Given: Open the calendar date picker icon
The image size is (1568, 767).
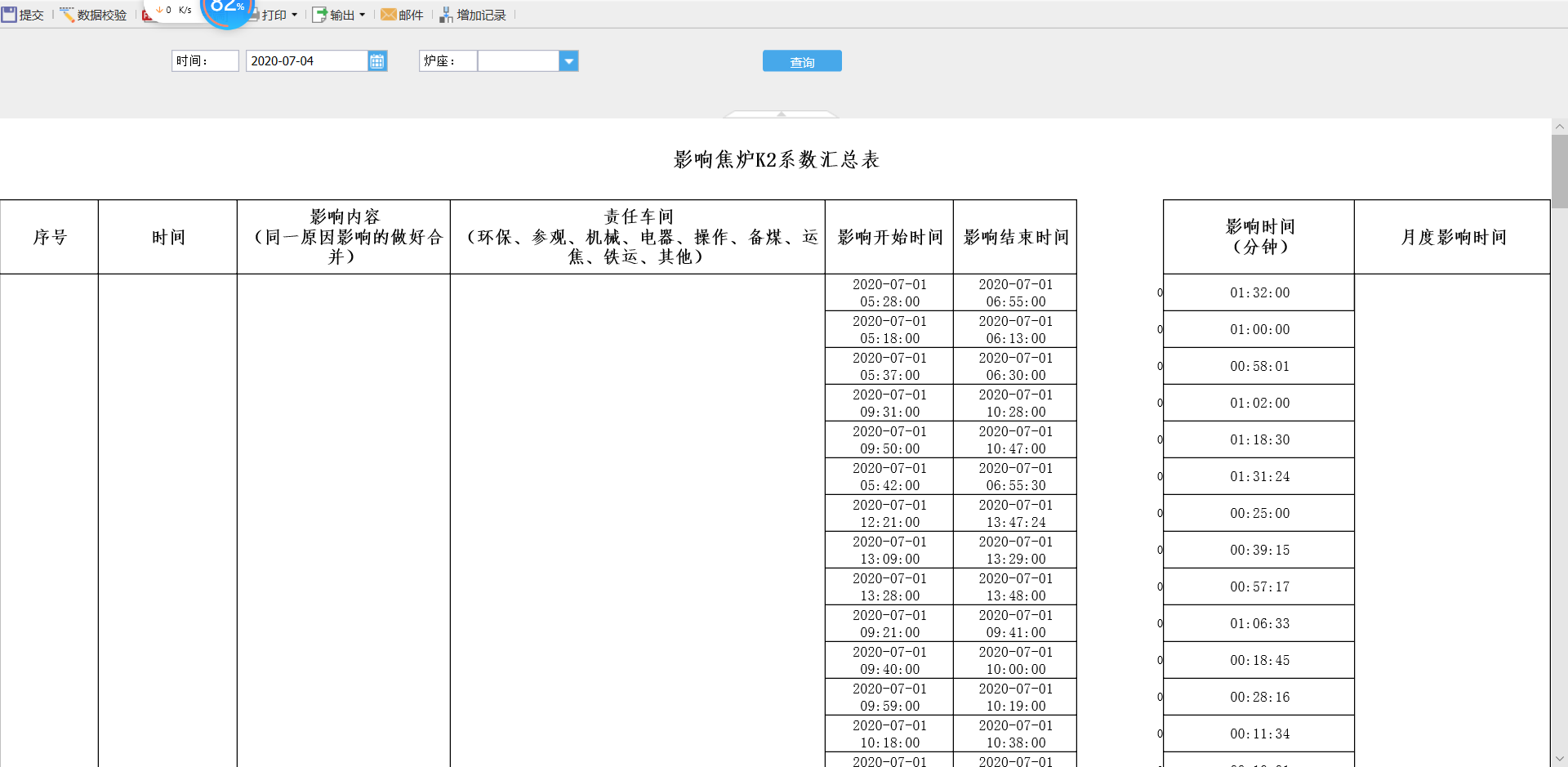Looking at the screenshot, I should (x=376, y=61).
